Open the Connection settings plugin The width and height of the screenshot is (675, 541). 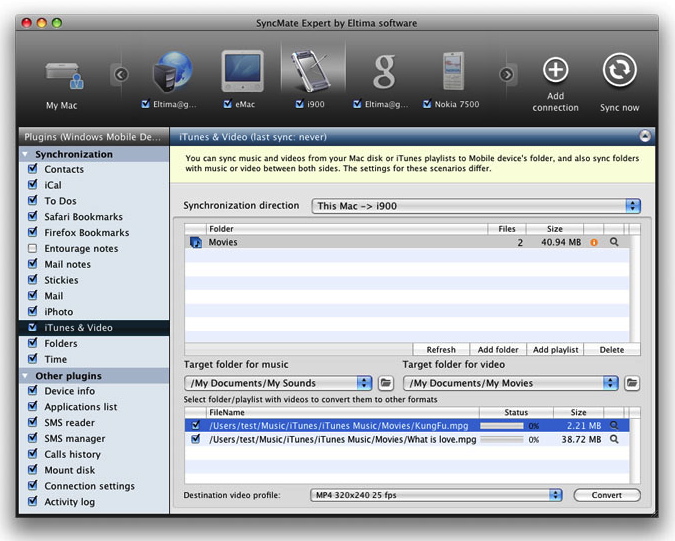point(90,486)
